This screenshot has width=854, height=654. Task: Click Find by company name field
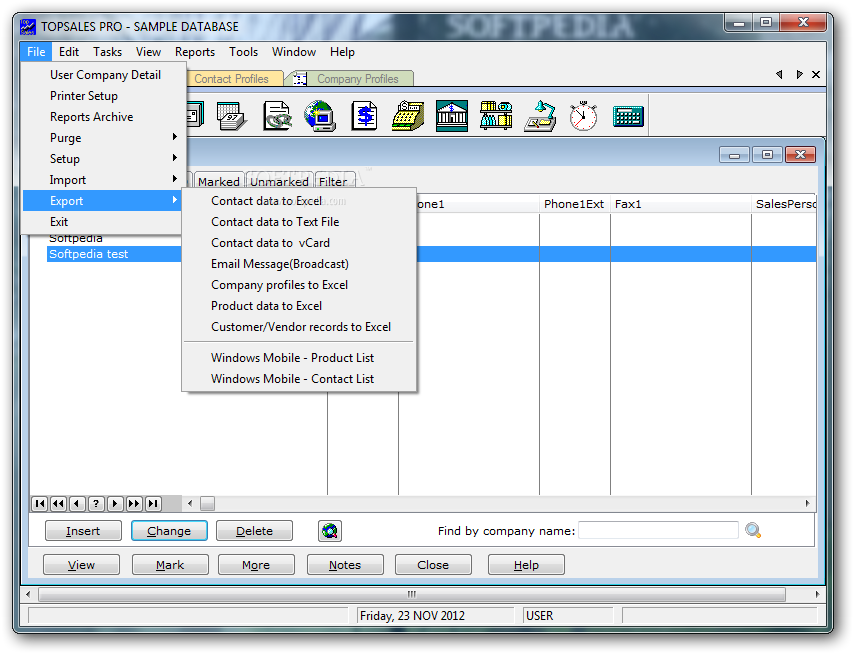[658, 530]
